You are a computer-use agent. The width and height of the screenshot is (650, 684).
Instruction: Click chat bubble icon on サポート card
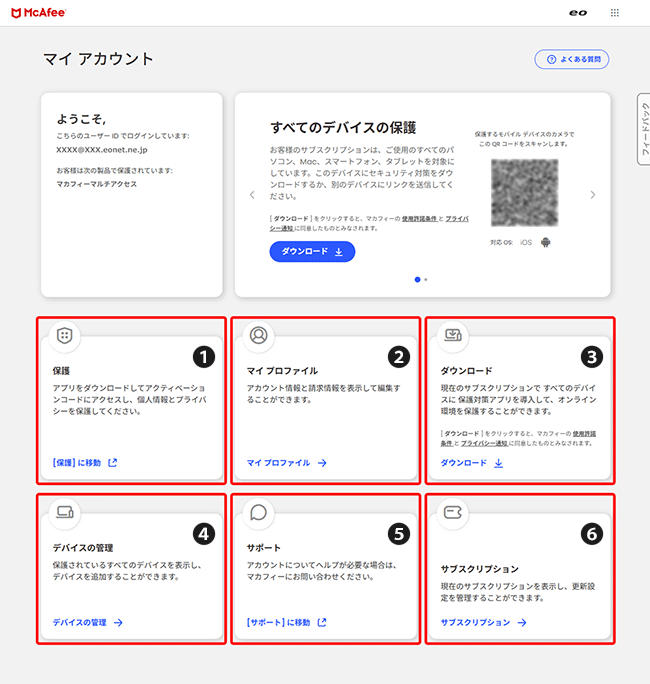[259, 513]
